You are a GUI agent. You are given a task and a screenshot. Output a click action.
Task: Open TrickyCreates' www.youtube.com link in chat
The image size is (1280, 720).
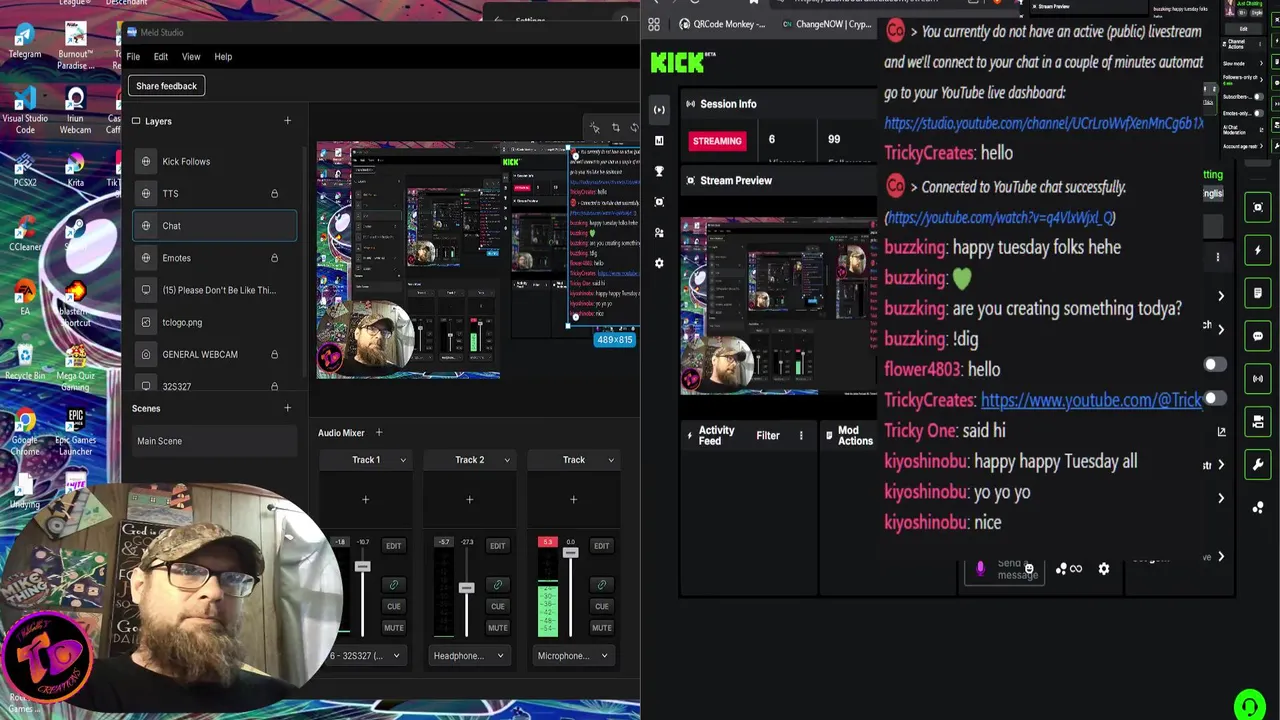[x=1091, y=400]
